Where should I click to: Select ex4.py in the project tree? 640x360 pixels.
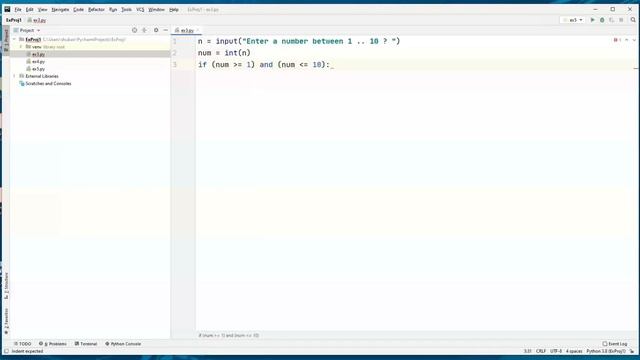coord(38,62)
